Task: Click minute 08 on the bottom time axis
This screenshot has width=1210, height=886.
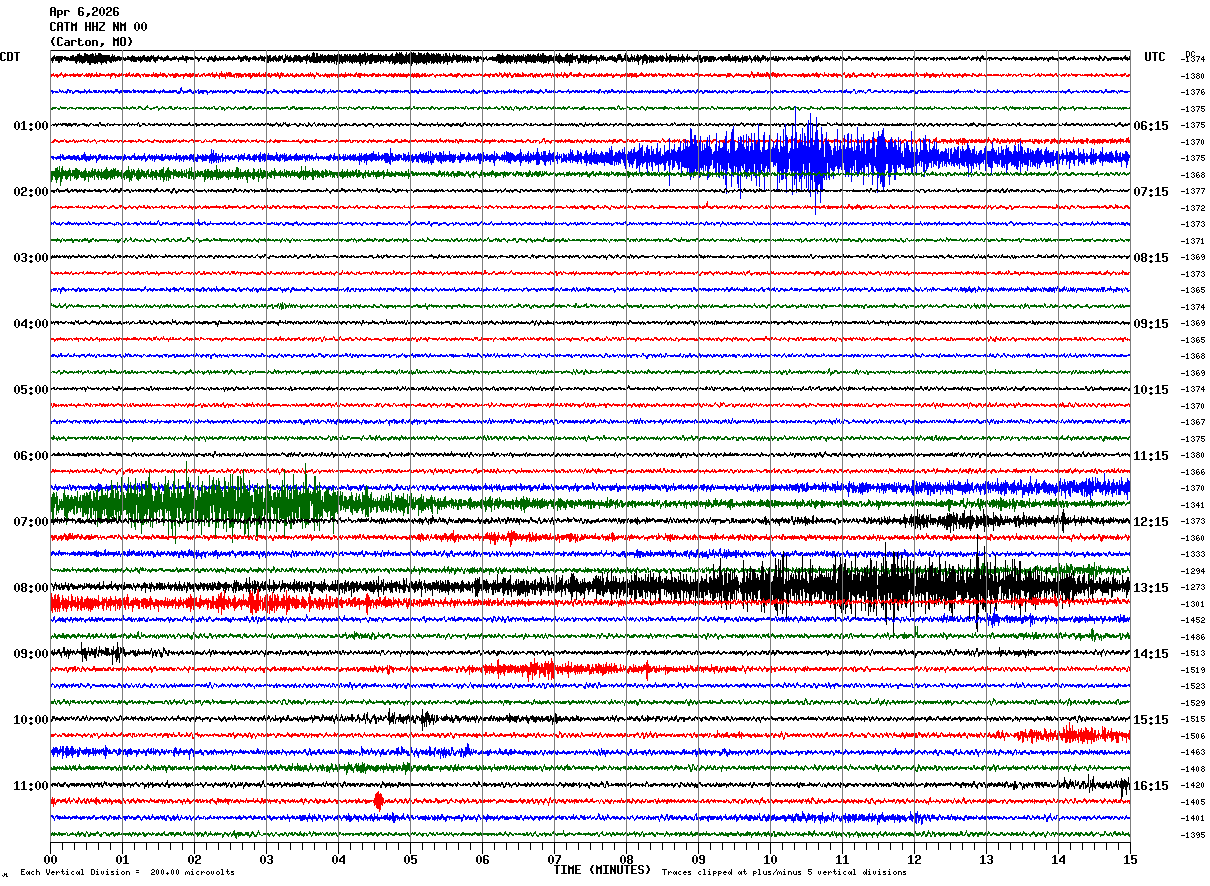Action: pyautogui.click(x=626, y=859)
